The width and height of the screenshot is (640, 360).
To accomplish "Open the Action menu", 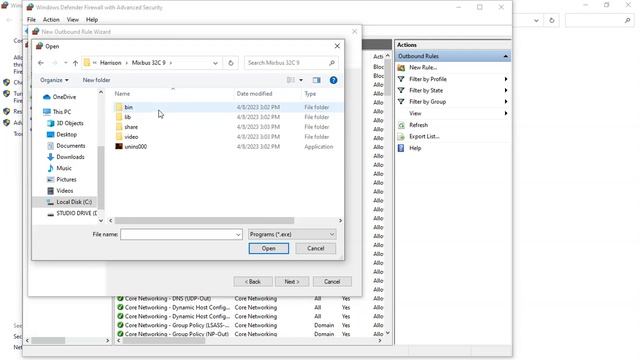I will tap(51, 20).
